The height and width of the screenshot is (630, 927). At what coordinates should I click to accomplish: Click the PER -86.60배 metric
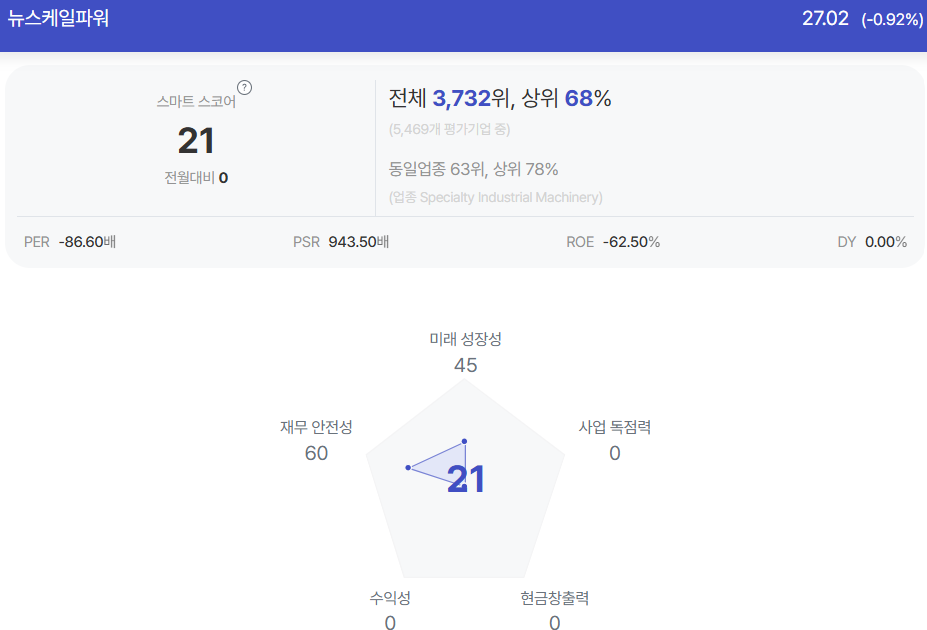click(70, 242)
